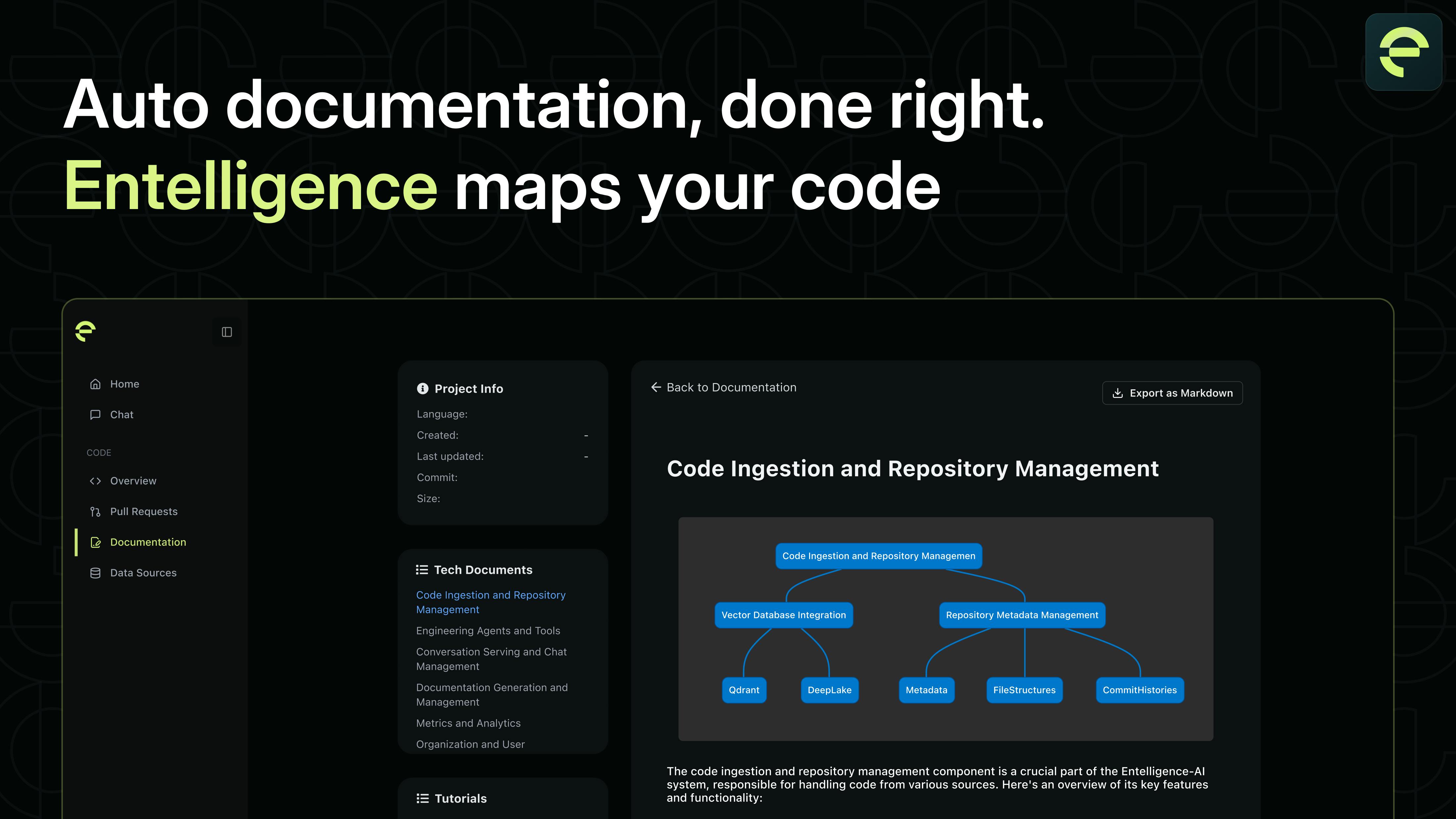Click the download icon on Export button

(x=1117, y=393)
